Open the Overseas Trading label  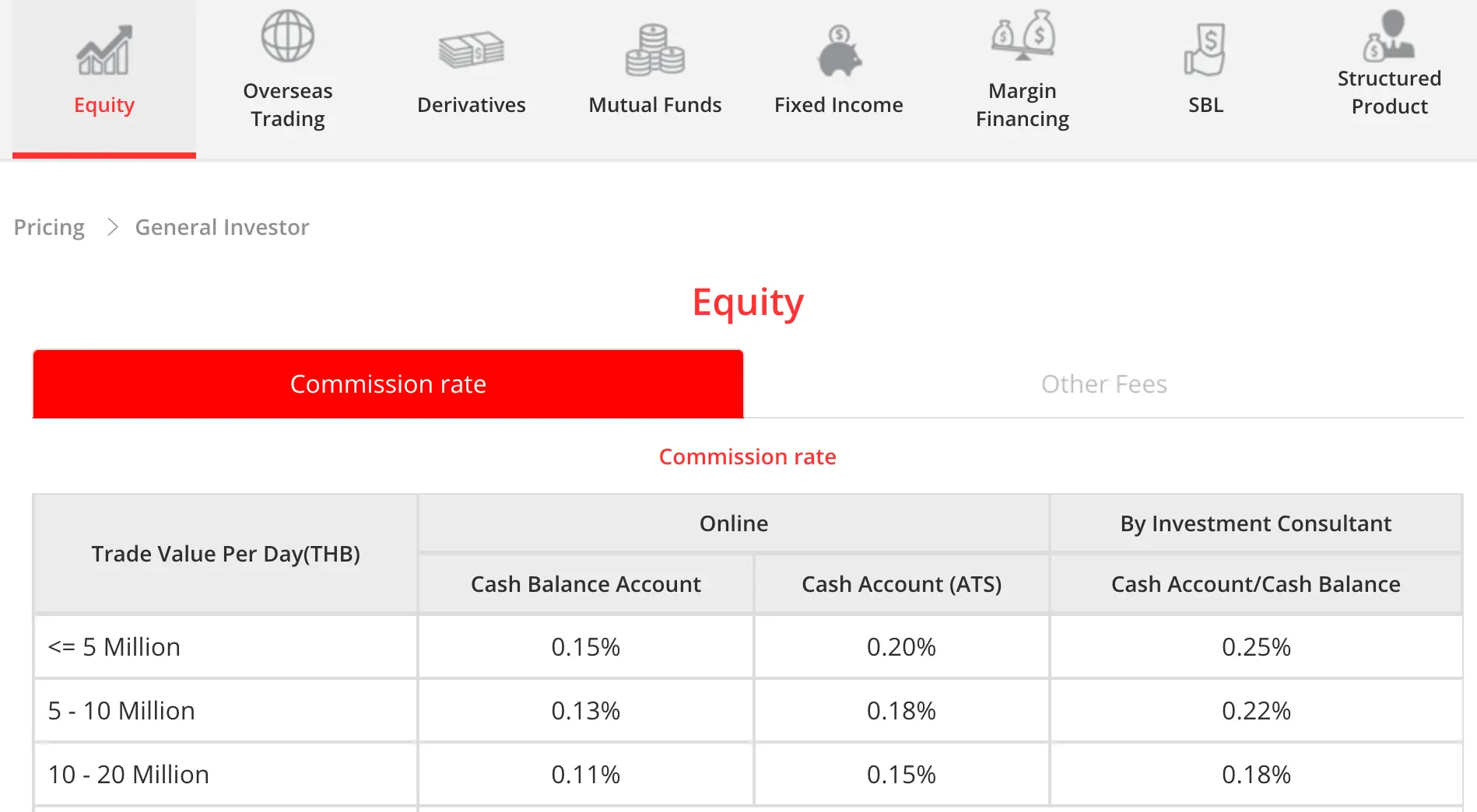tap(287, 105)
